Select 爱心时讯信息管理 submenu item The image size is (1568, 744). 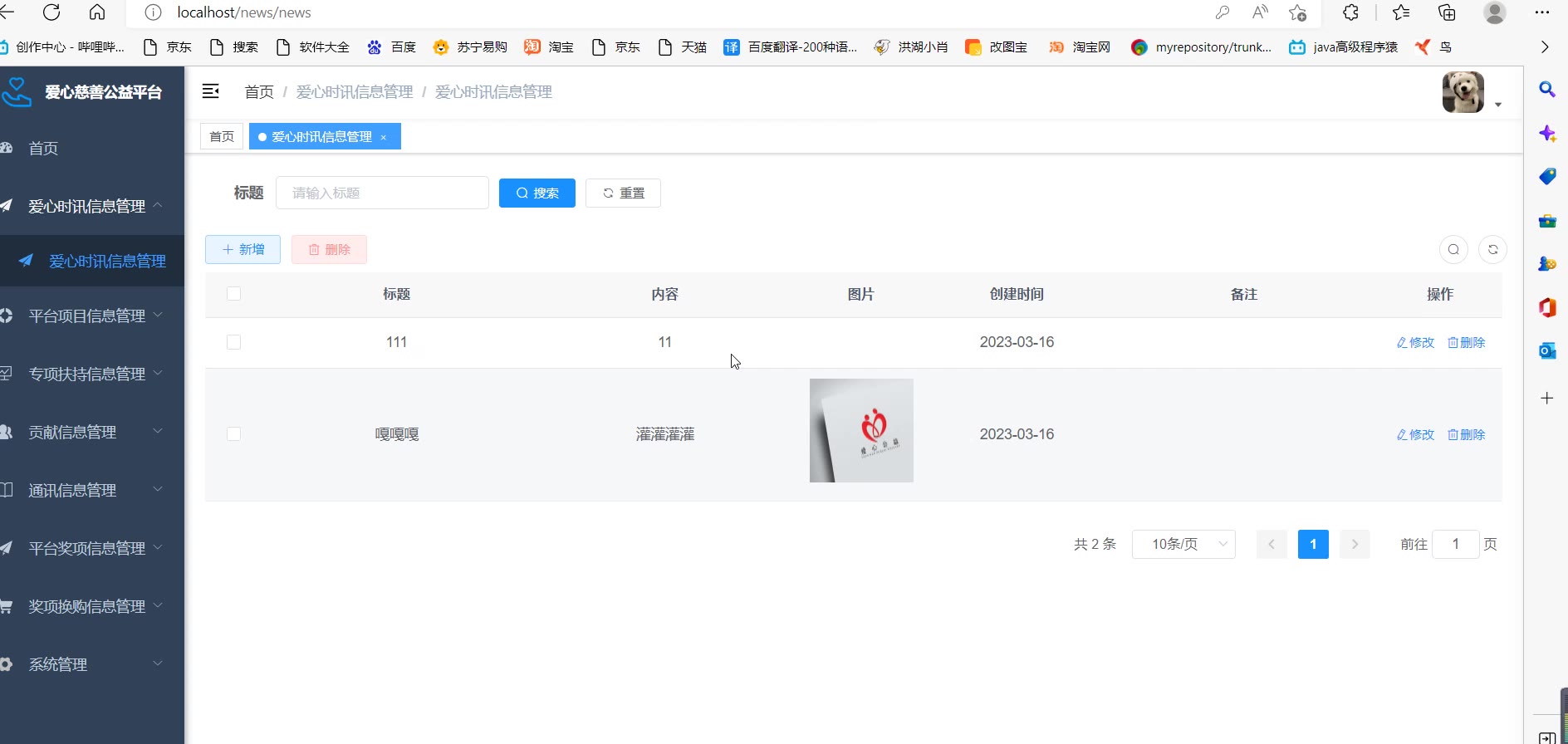click(92, 261)
